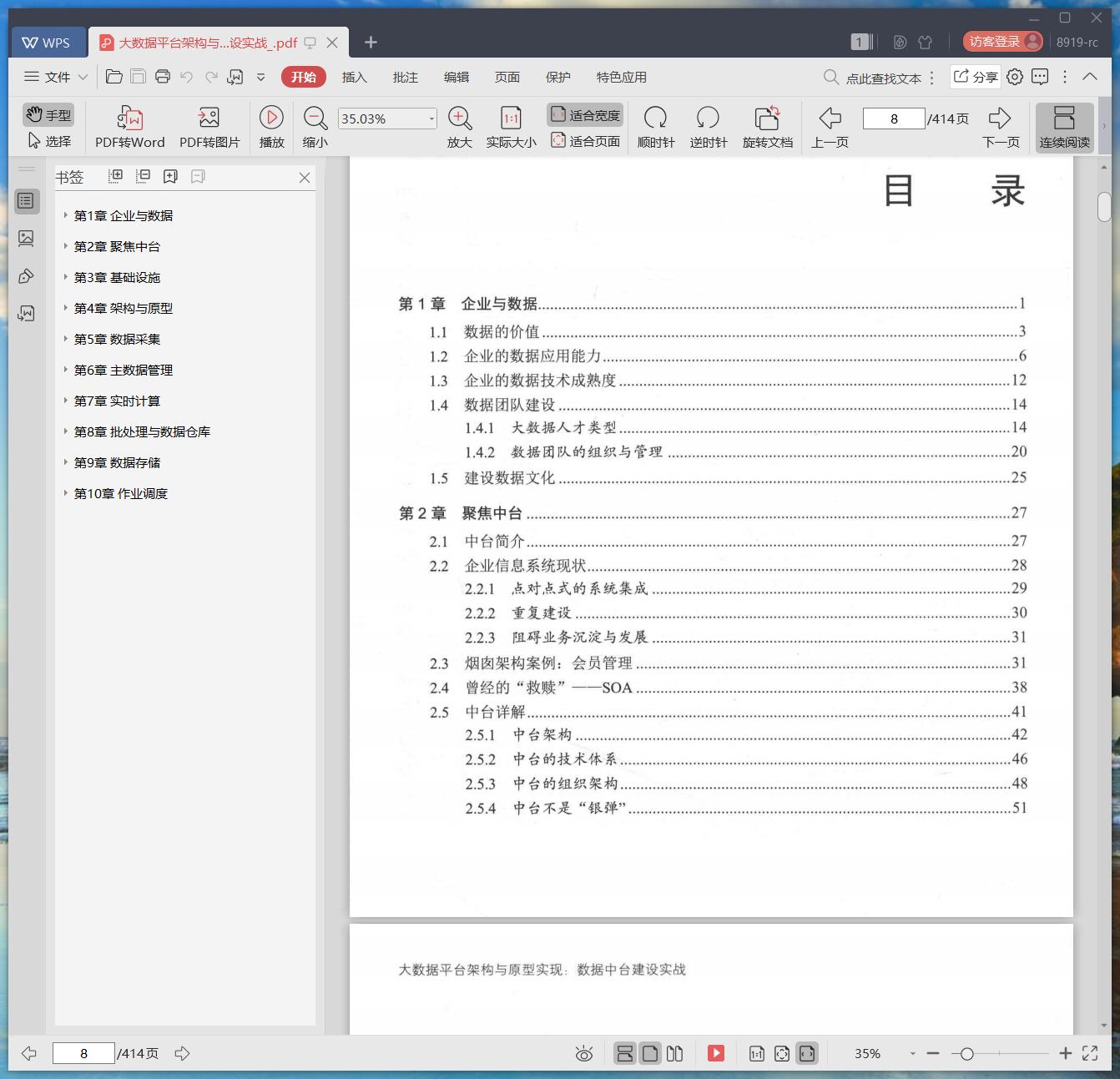Screen dimensions: 1120x1079
Task: Click the page number field in toolbar
Action: [894, 118]
